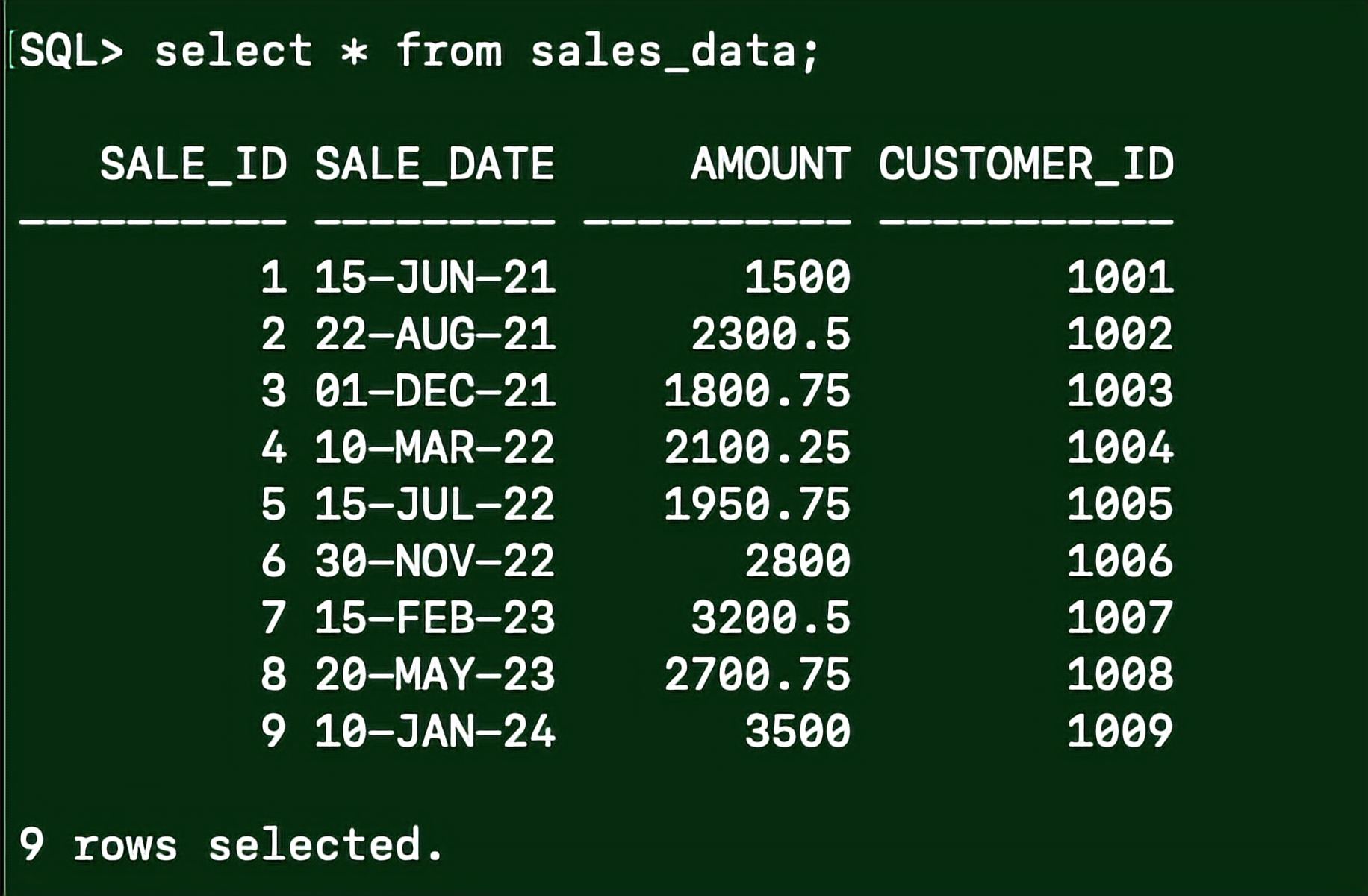Click the amount 3200.5
The height and width of the screenshot is (896, 1368).
[771, 617]
